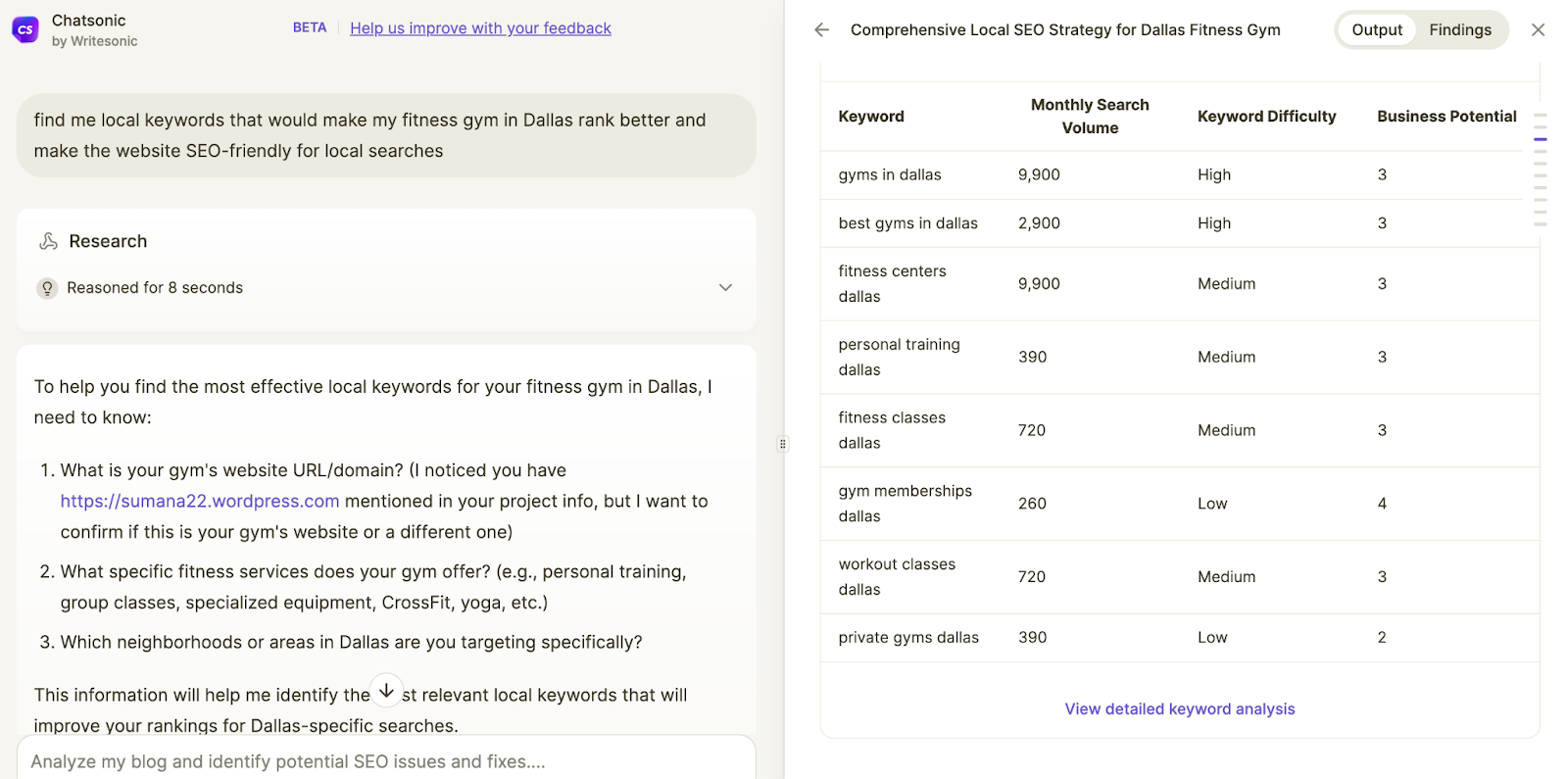1568x779 pixels.
Task: Click the Keyword Difficulty column header
Action: 1266,117
